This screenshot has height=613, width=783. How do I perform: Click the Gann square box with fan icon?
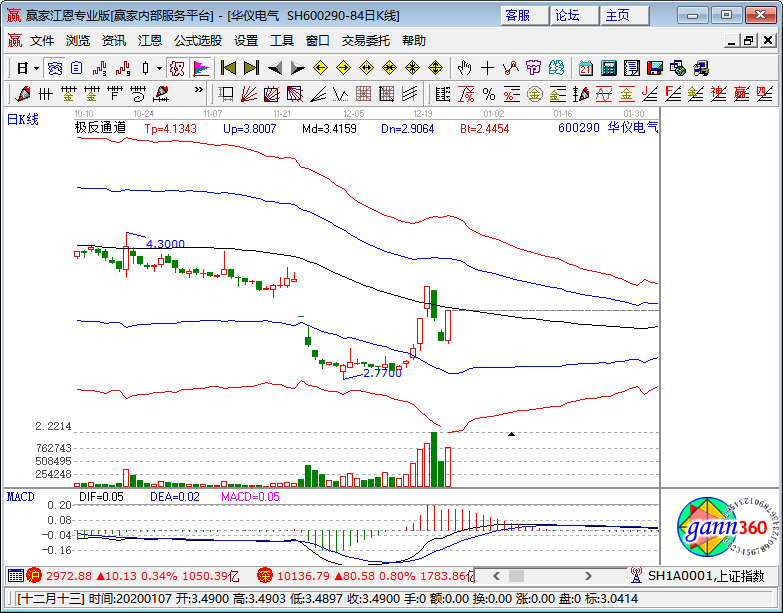point(272,93)
